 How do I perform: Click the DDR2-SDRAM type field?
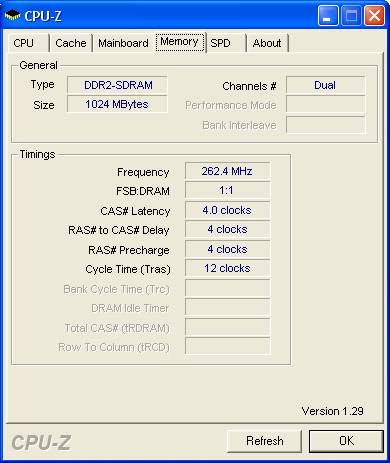click(x=117, y=85)
